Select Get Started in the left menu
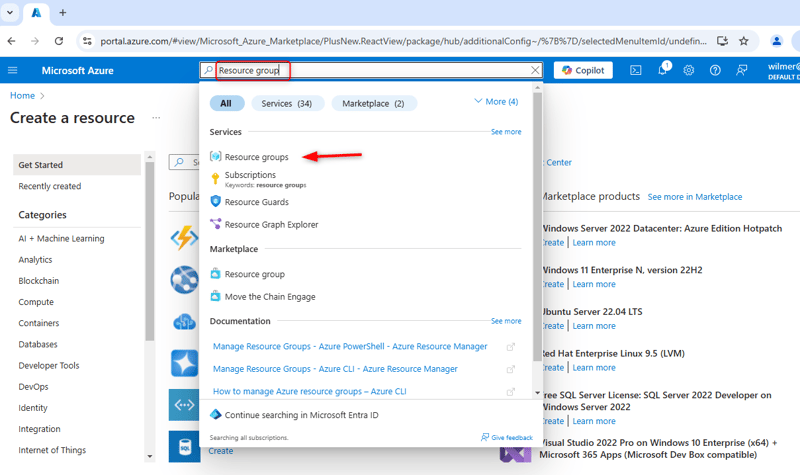 coord(77,165)
